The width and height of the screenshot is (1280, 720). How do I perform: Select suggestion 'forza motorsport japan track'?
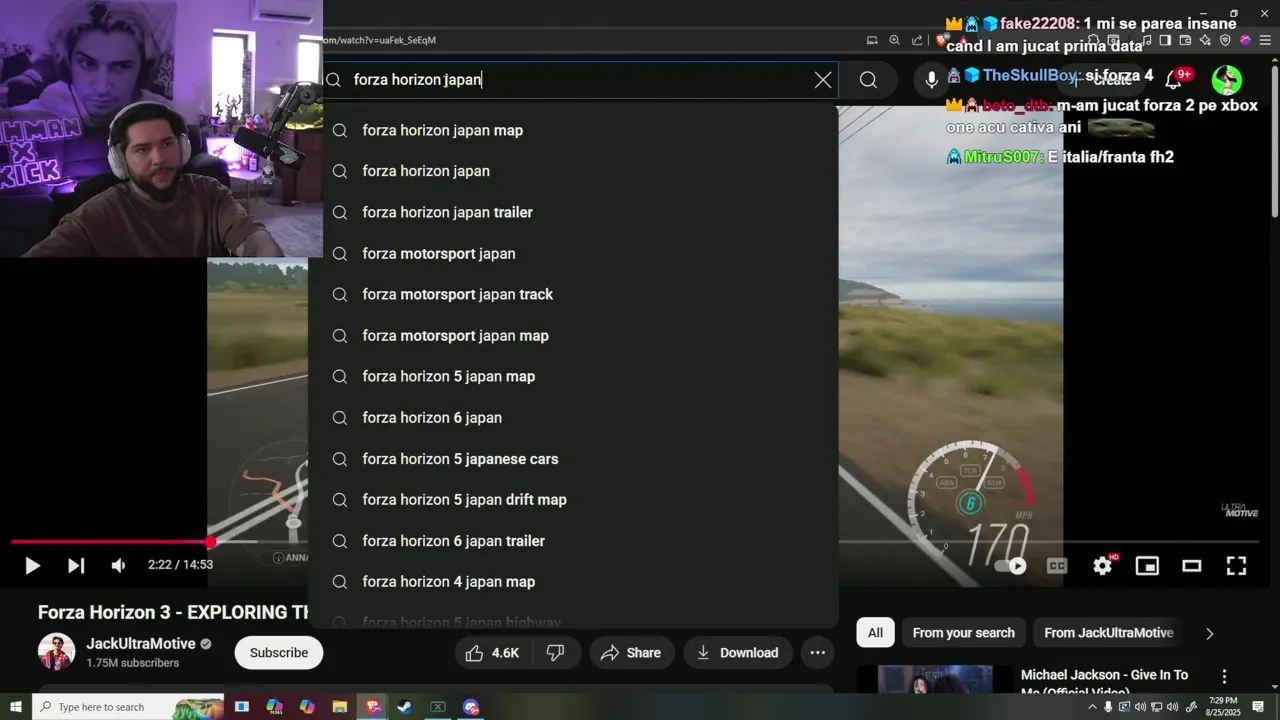tap(574, 294)
